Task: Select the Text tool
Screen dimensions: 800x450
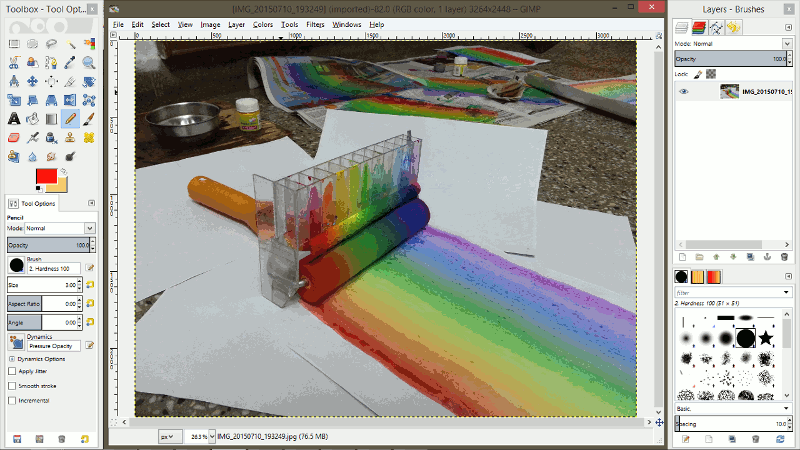Action: tap(14, 119)
